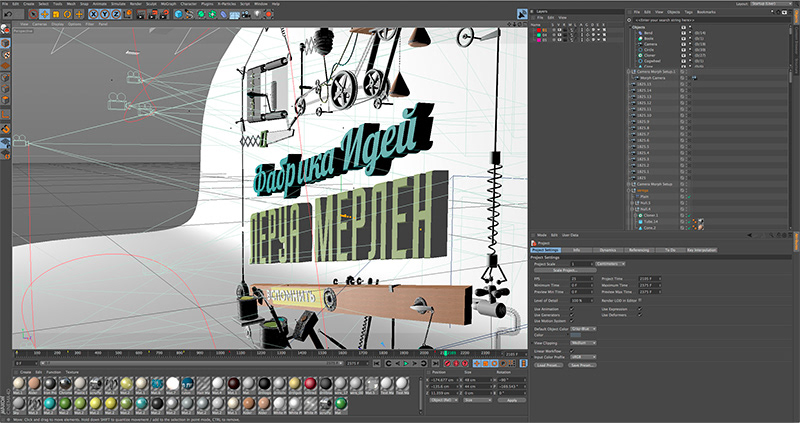This screenshot has height=423, width=800.
Task: Open the Object (Rel) coordinate dropdown
Action: (x=443, y=400)
